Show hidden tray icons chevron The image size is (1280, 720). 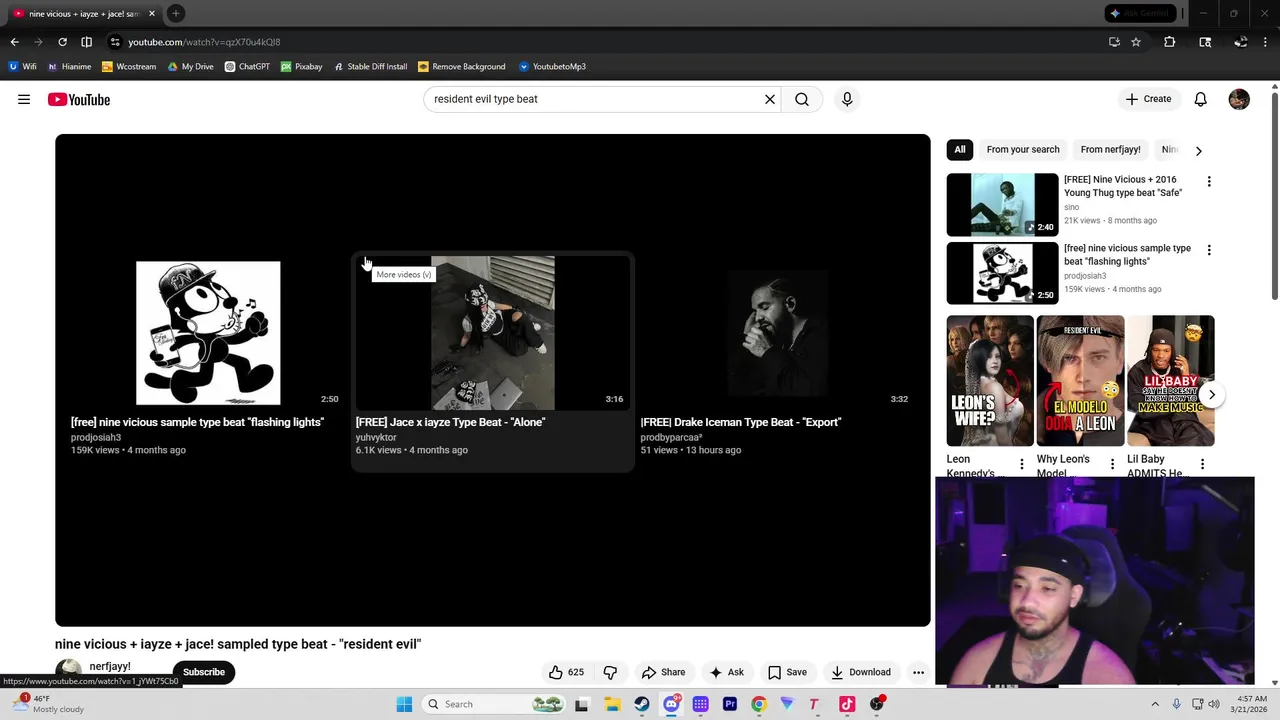(x=1155, y=704)
